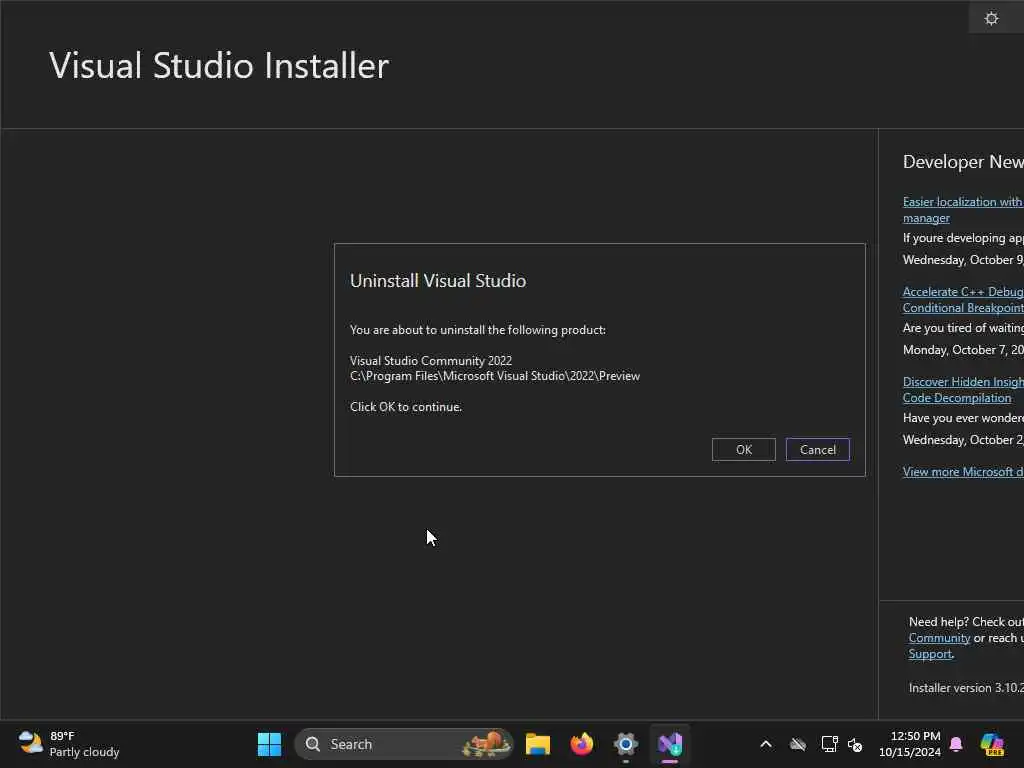Click the Developer News heading

click(x=963, y=162)
